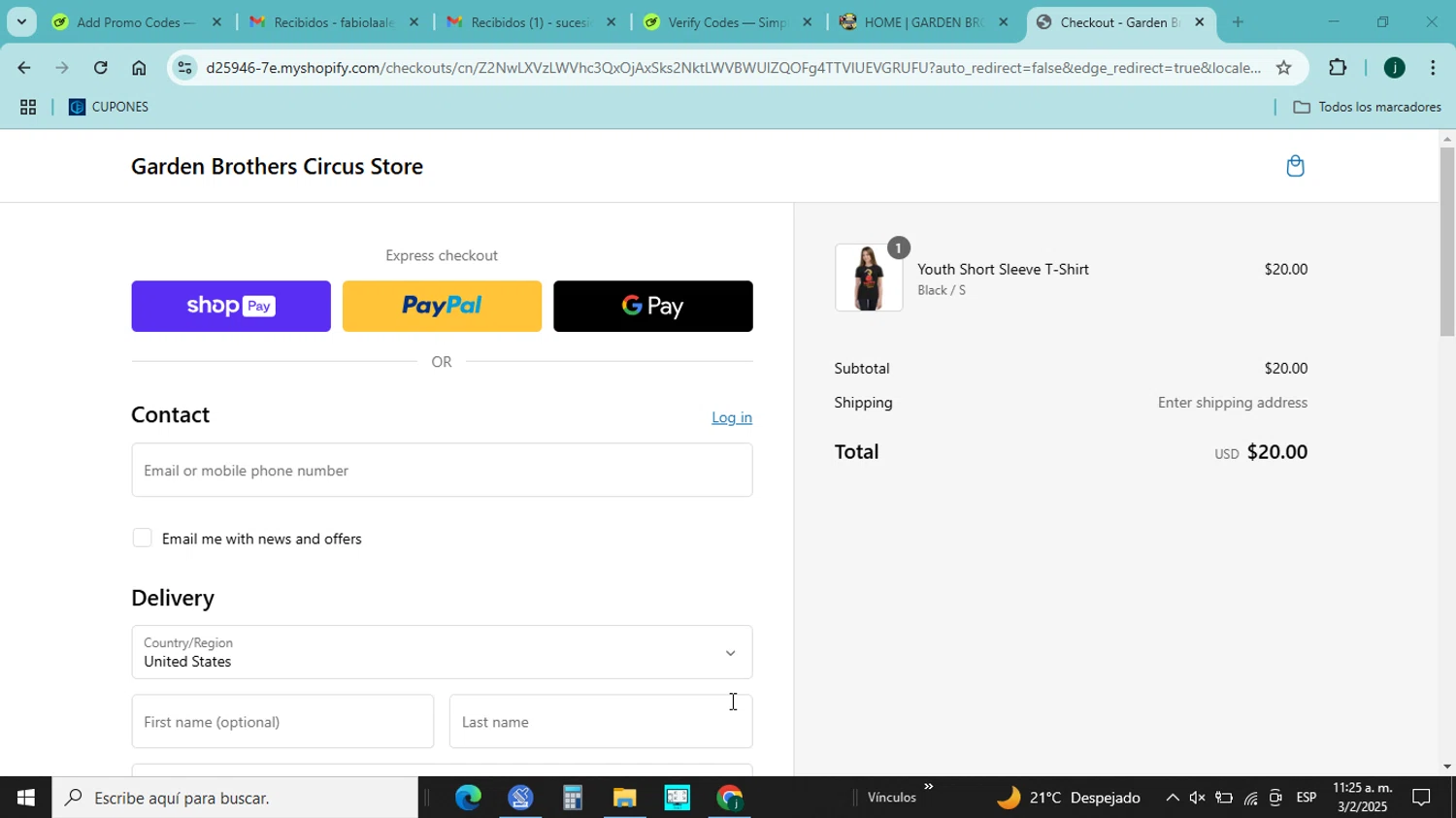Pay with PayPal express checkout

click(x=442, y=306)
